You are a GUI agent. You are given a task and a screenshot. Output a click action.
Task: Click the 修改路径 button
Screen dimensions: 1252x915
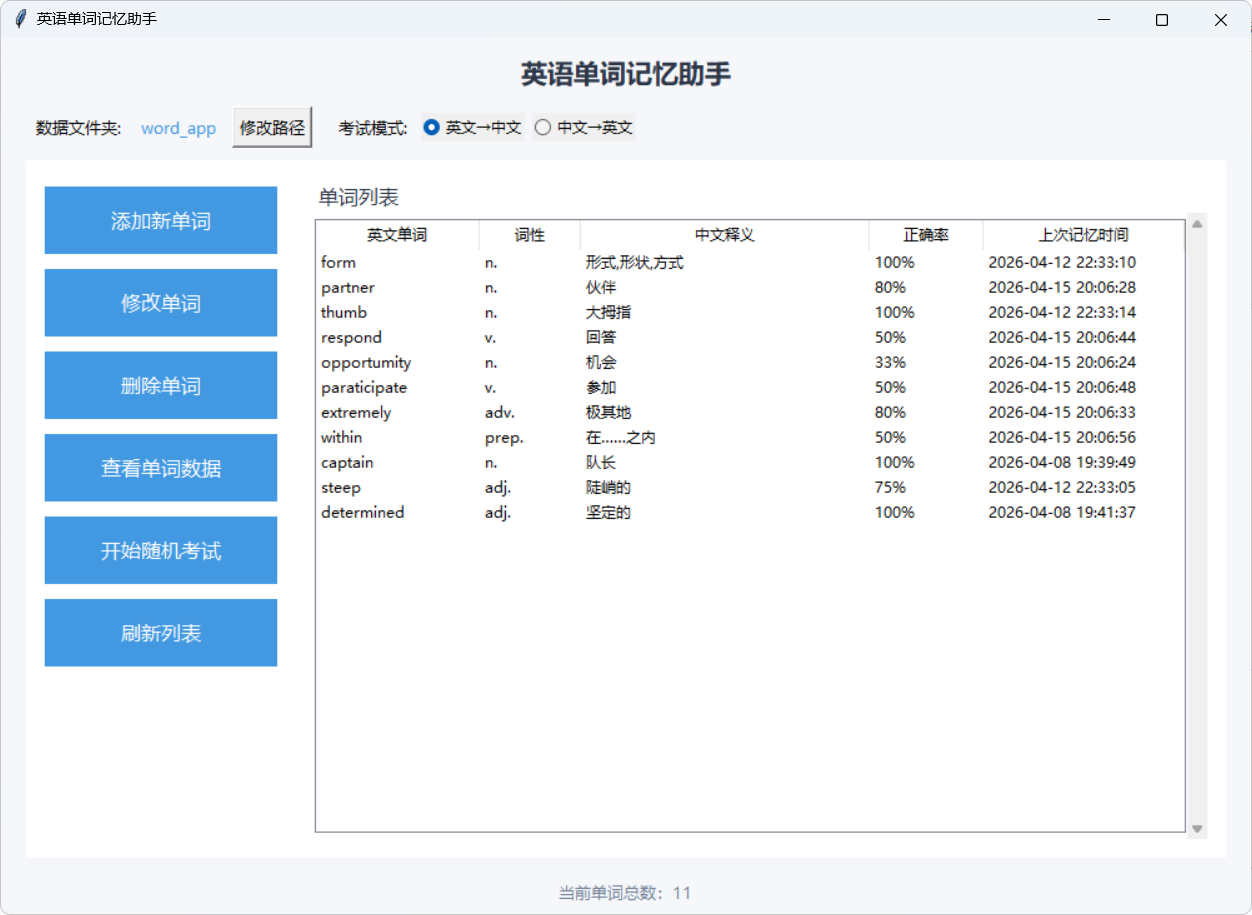(272, 128)
